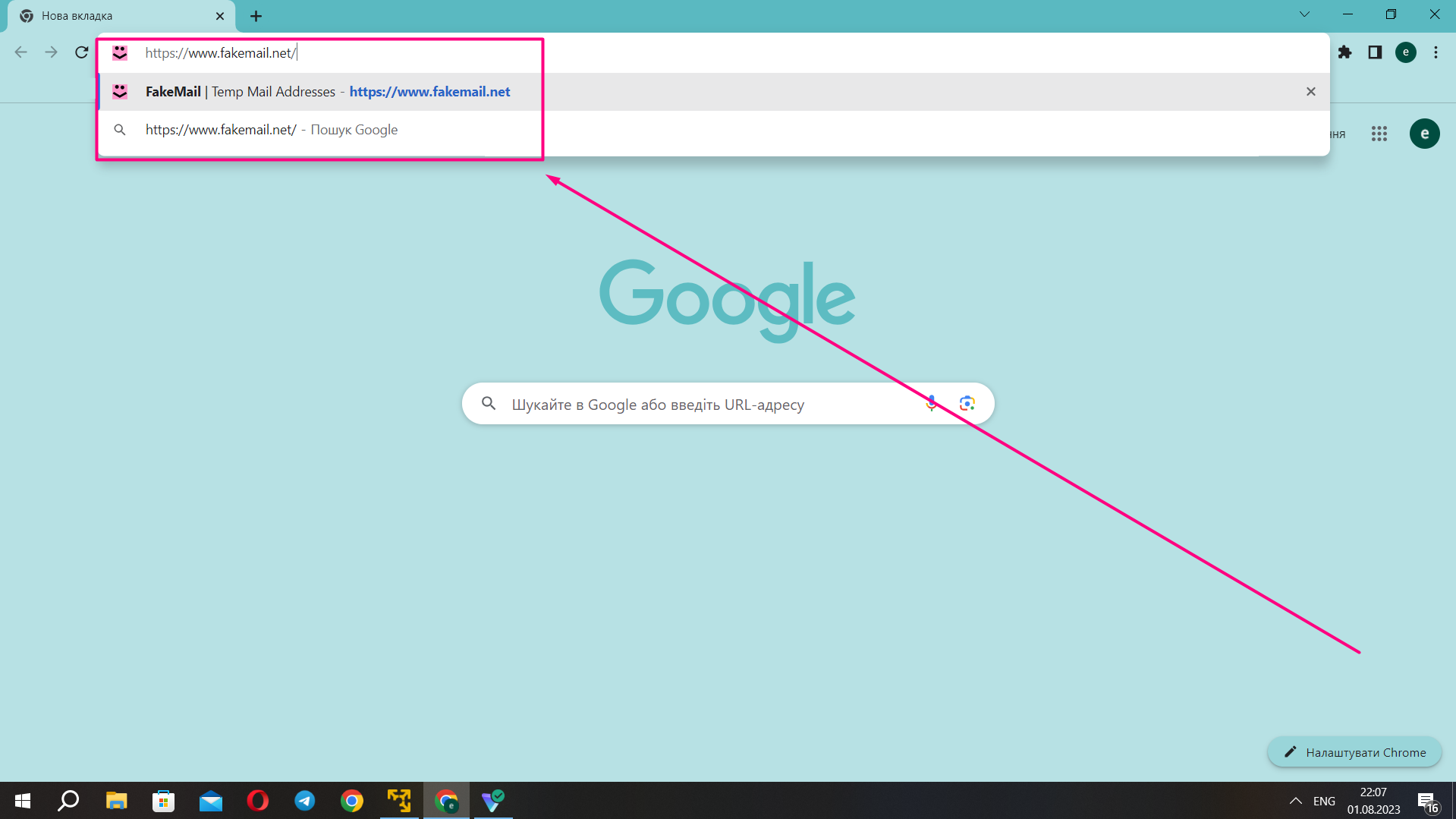
Task: Open the app with V checkmark icon
Action: click(x=493, y=801)
